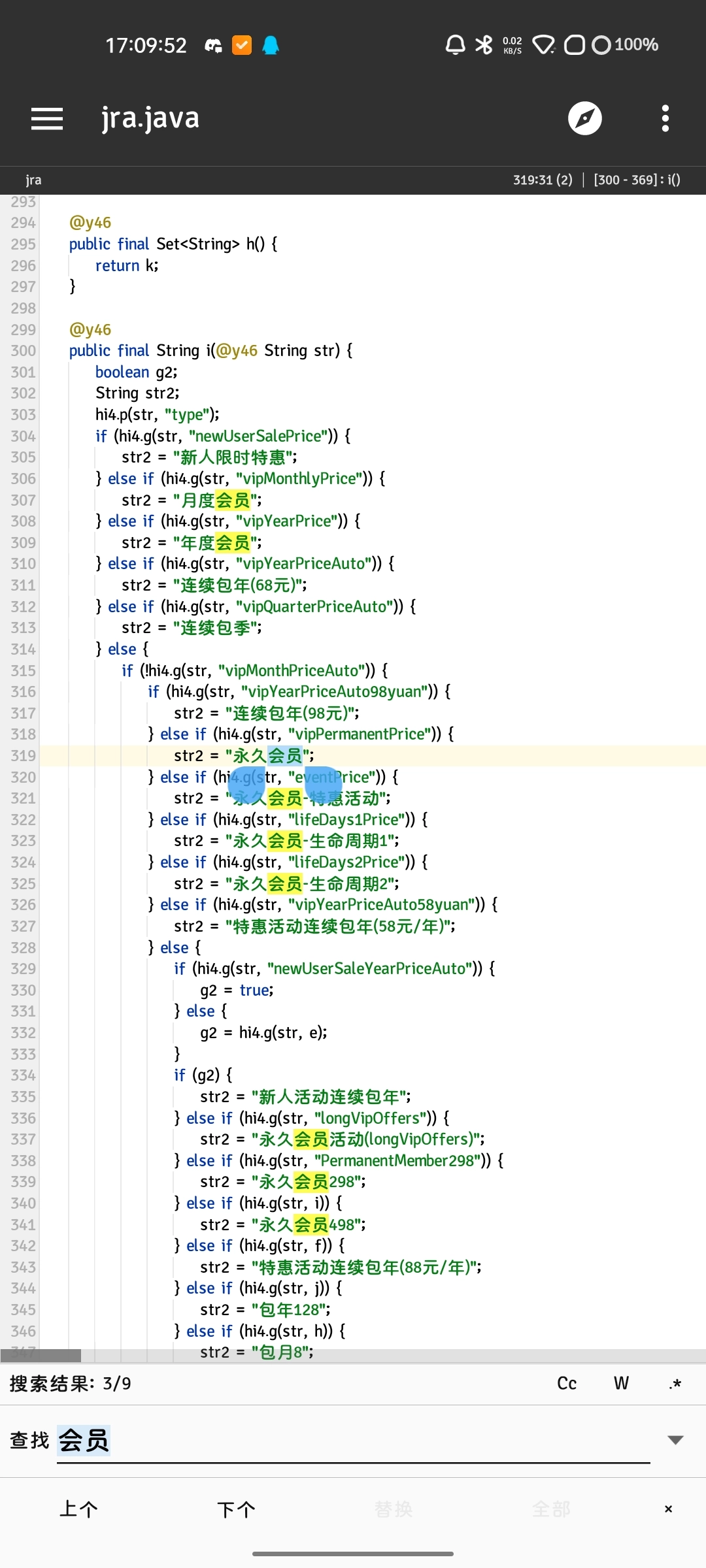Tap the horizontal scrollbar thumb
Image resolution: width=706 pixels, height=1568 pixels.
click(41, 1356)
